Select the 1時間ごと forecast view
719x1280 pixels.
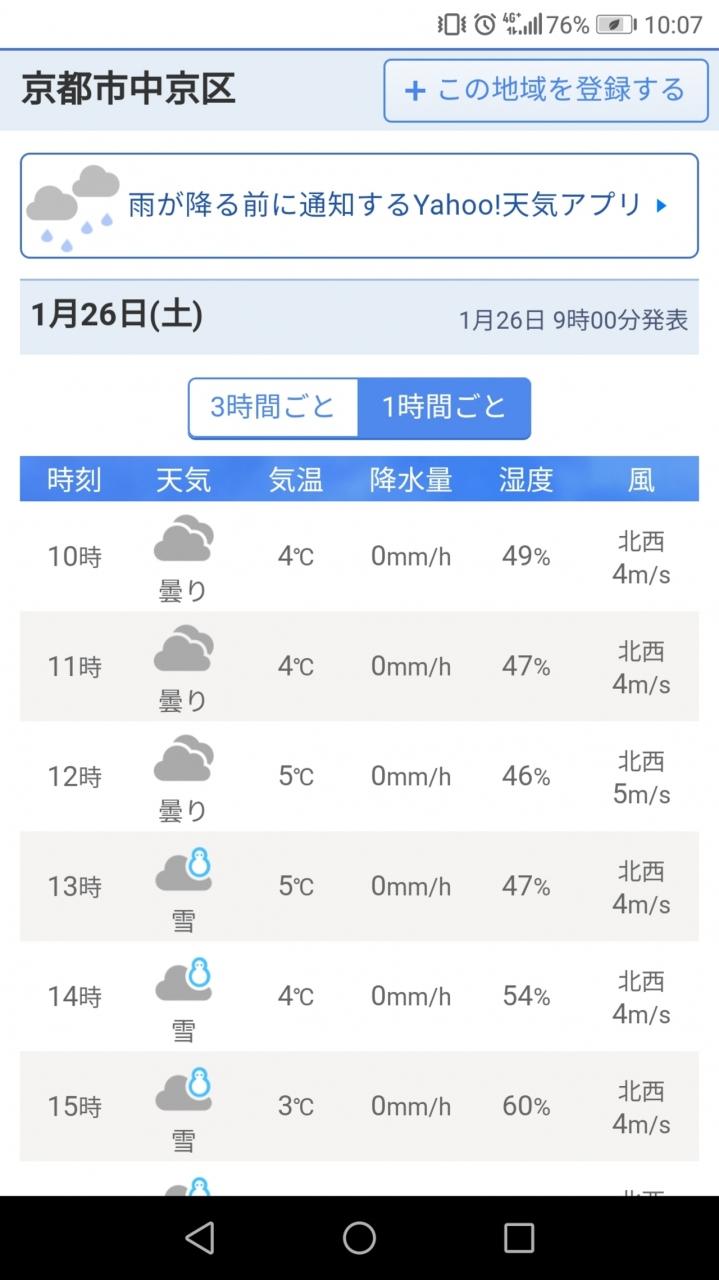coord(444,408)
